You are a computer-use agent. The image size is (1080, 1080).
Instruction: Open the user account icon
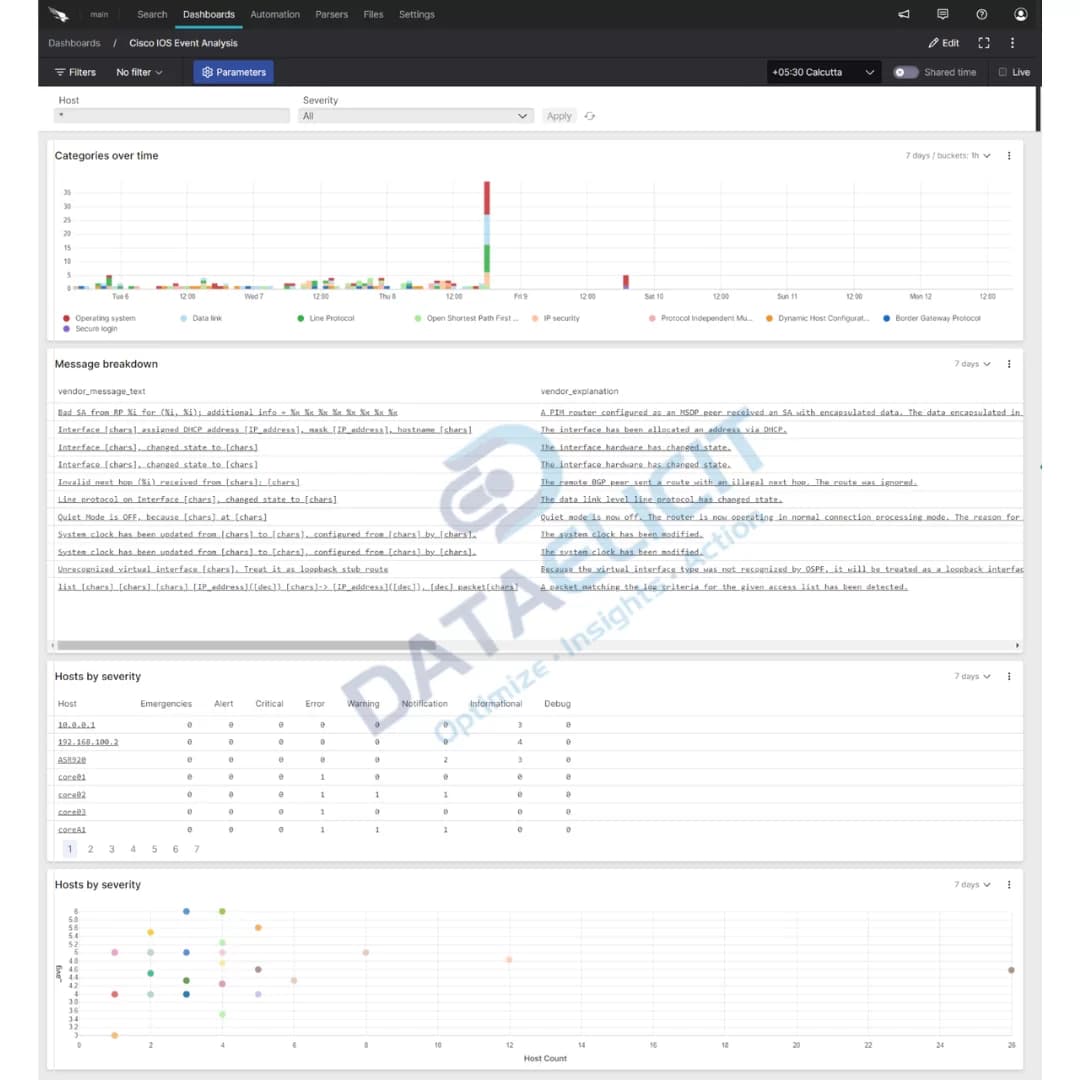click(1020, 14)
